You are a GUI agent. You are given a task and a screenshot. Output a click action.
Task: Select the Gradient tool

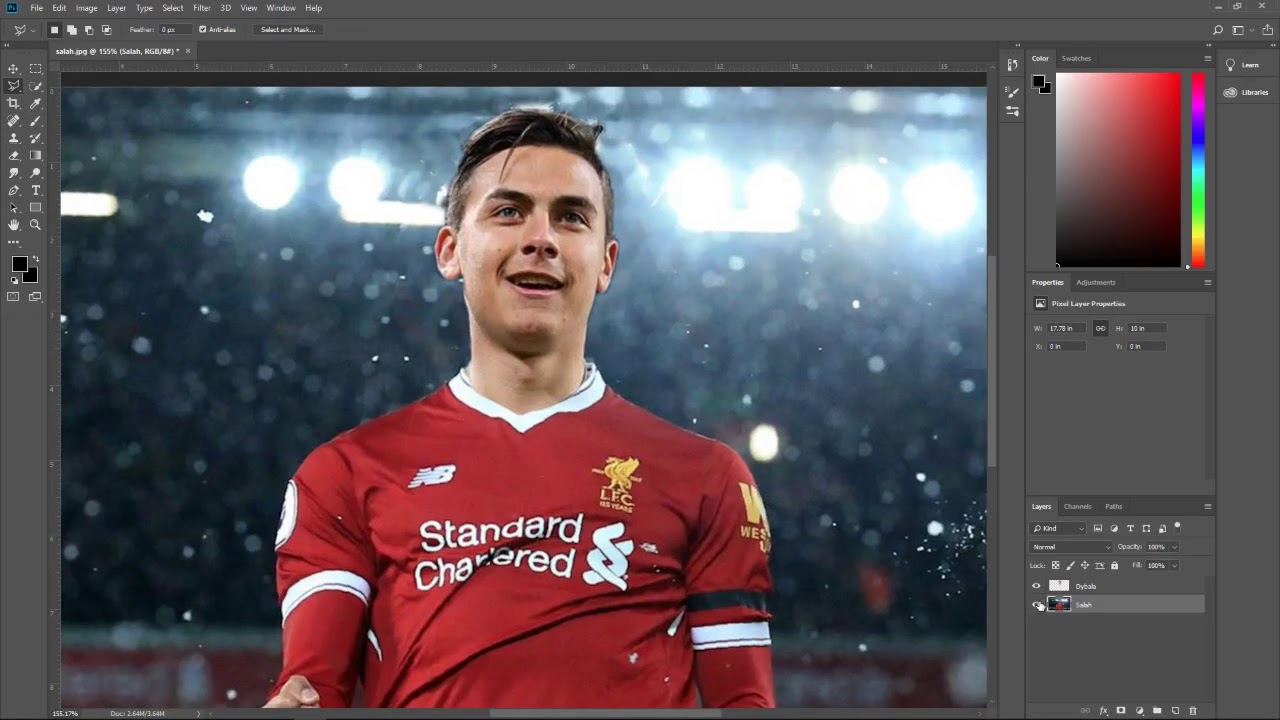coord(36,155)
